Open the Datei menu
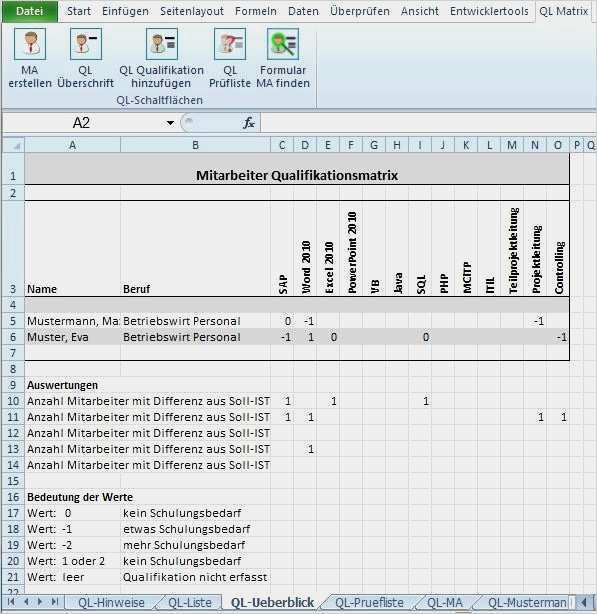 pos(30,11)
